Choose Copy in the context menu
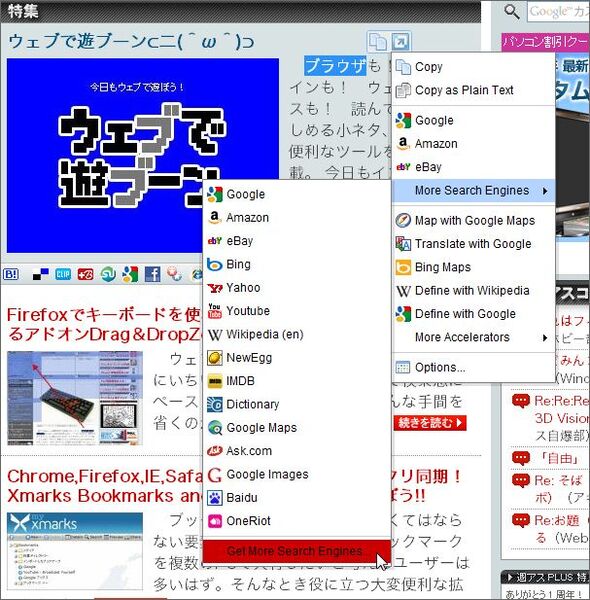This screenshot has width=590, height=600. pos(473,67)
